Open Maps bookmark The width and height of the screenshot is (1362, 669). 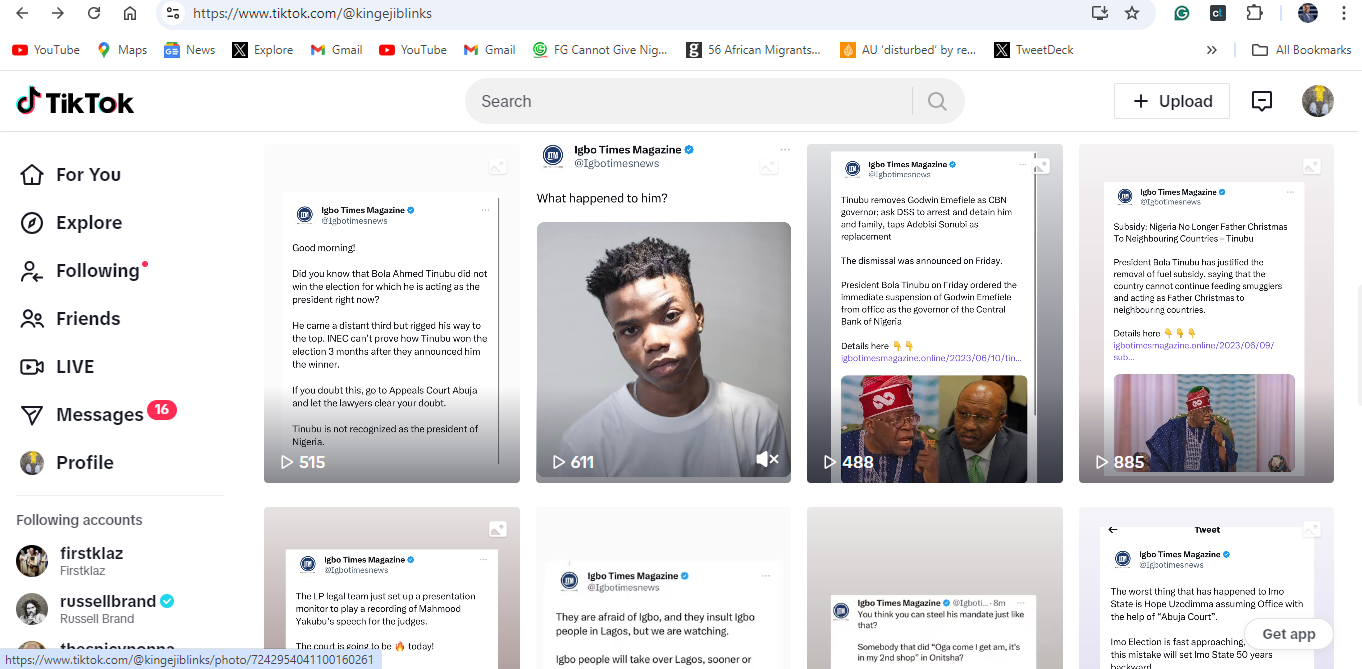tap(122, 50)
